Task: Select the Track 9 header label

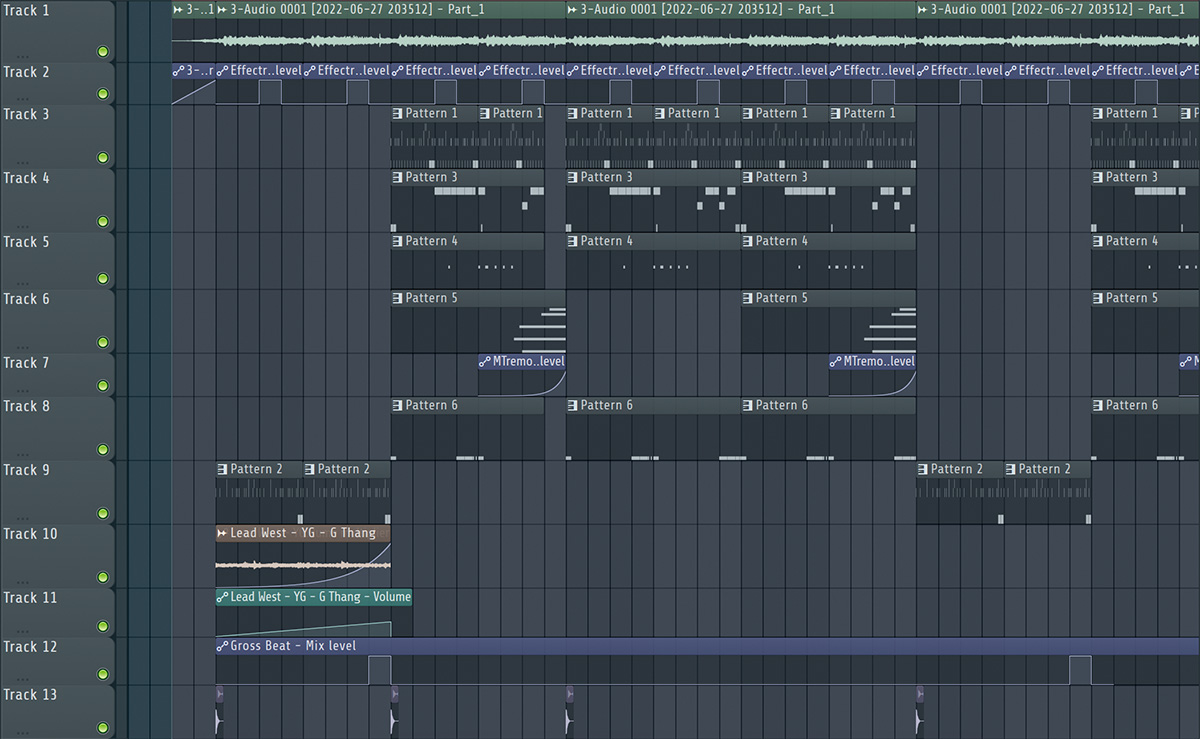Action: click(26, 470)
